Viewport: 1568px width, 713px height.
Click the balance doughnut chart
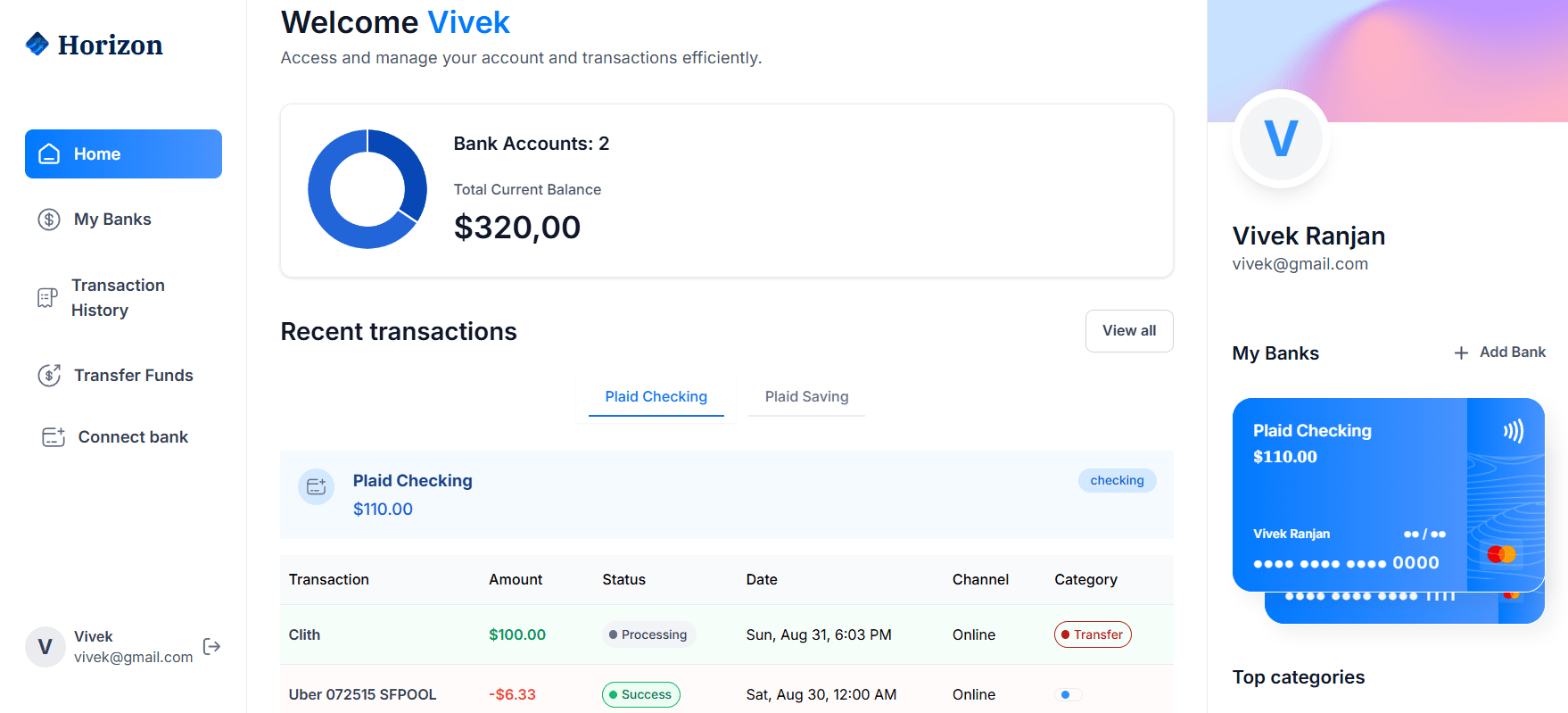pos(367,189)
